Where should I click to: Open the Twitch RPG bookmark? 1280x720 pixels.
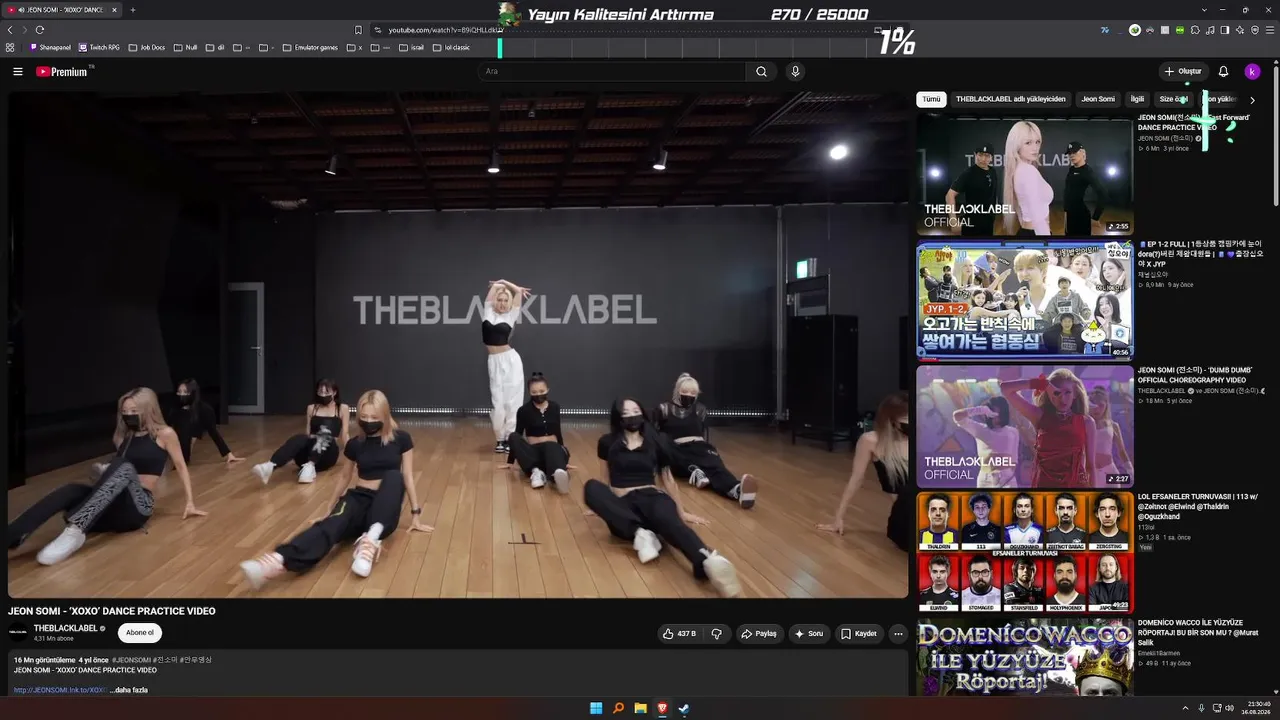coord(99,47)
